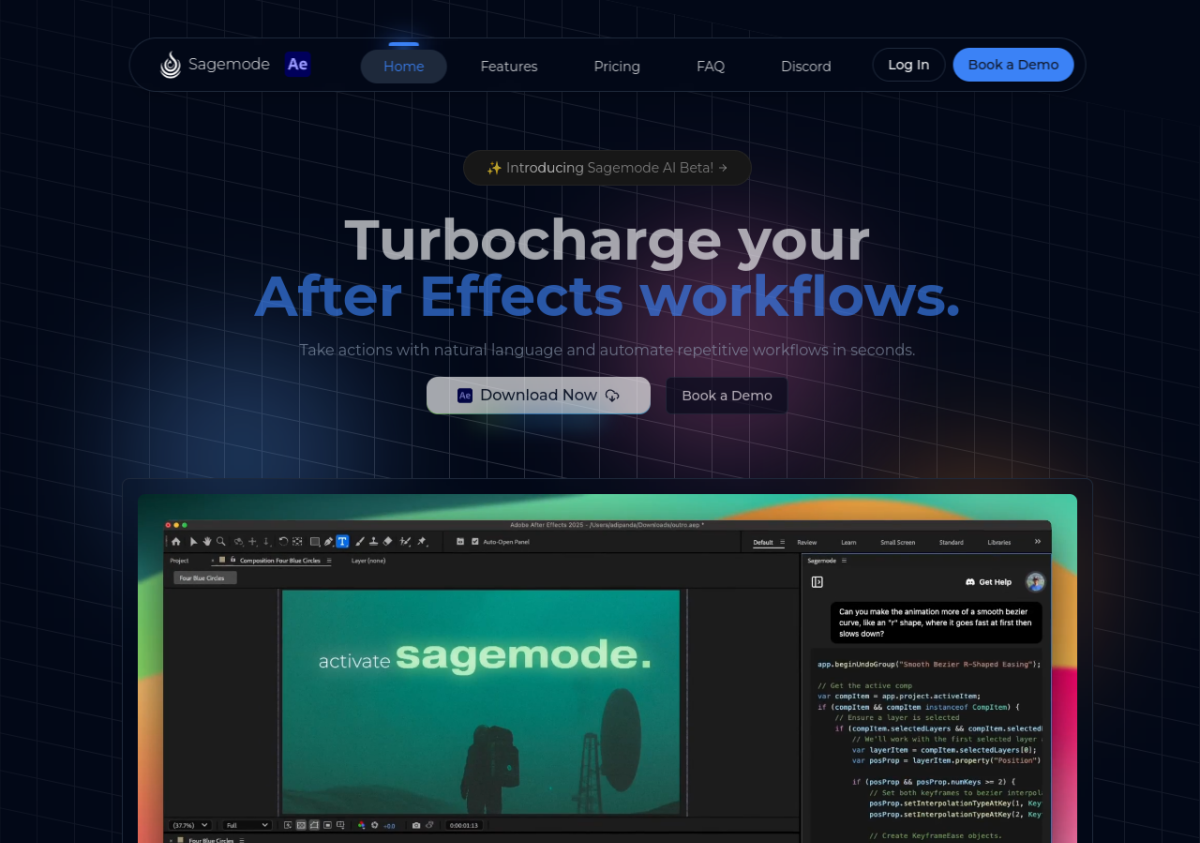Select the Puppet Pin tool
1200x843 pixels.
[x=421, y=542]
